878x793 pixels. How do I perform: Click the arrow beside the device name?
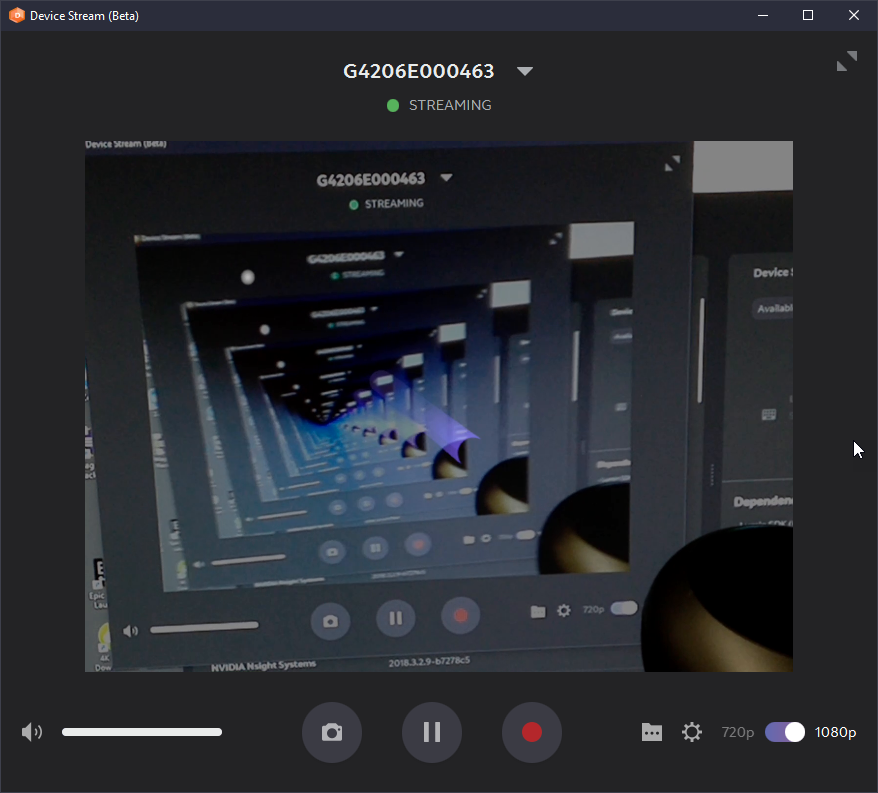click(524, 71)
